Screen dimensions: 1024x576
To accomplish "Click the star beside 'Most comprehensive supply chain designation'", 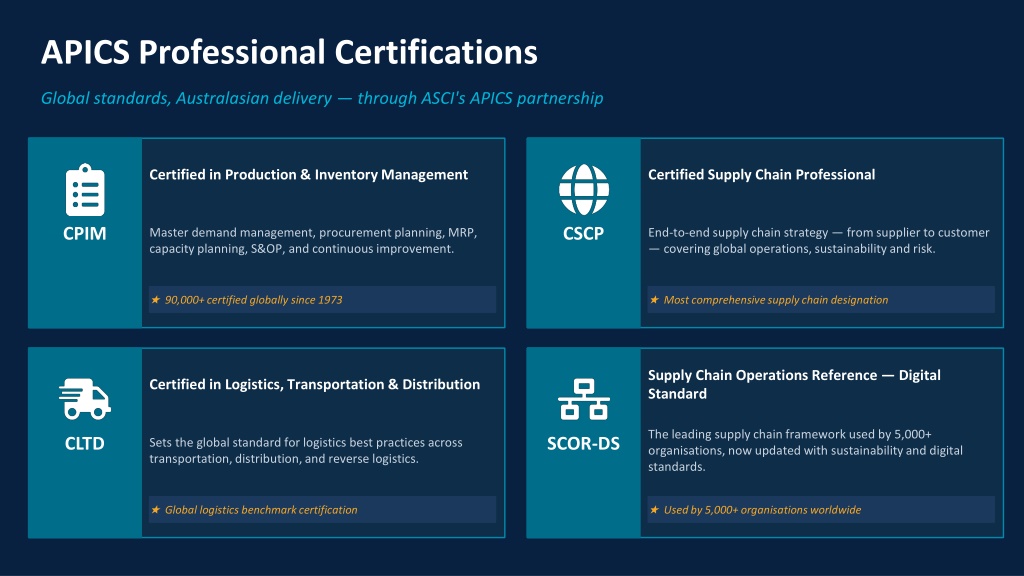I will tap(654, 300).
